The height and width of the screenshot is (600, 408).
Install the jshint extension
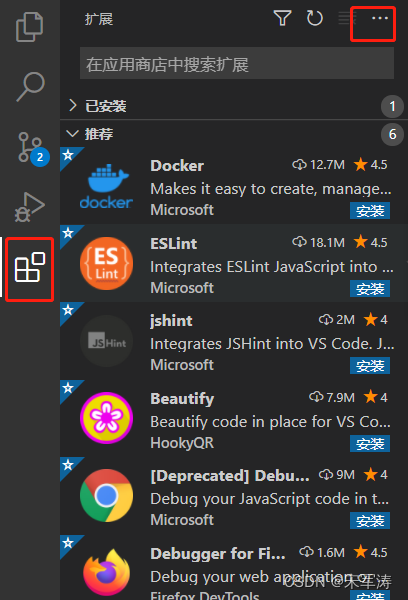coord(370,366)
